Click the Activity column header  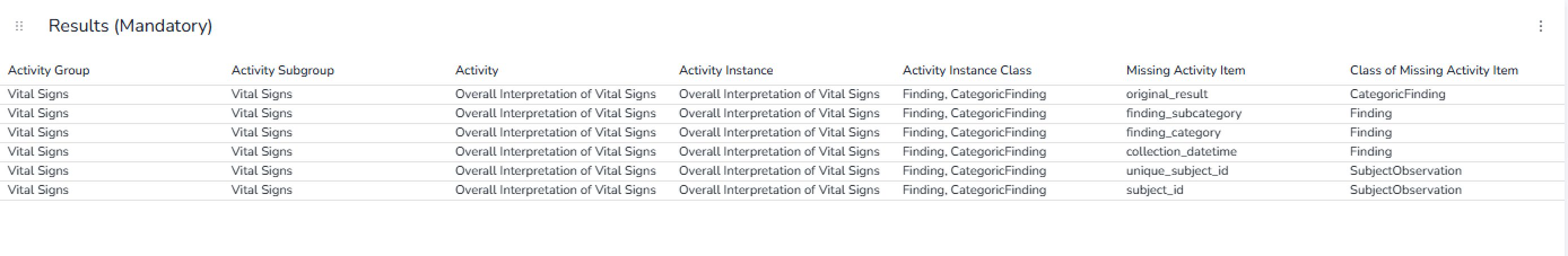(477, 70)
